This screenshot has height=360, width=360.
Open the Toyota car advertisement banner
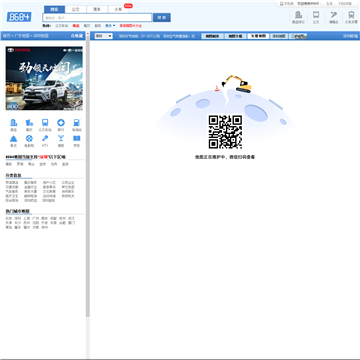[44, 78]
